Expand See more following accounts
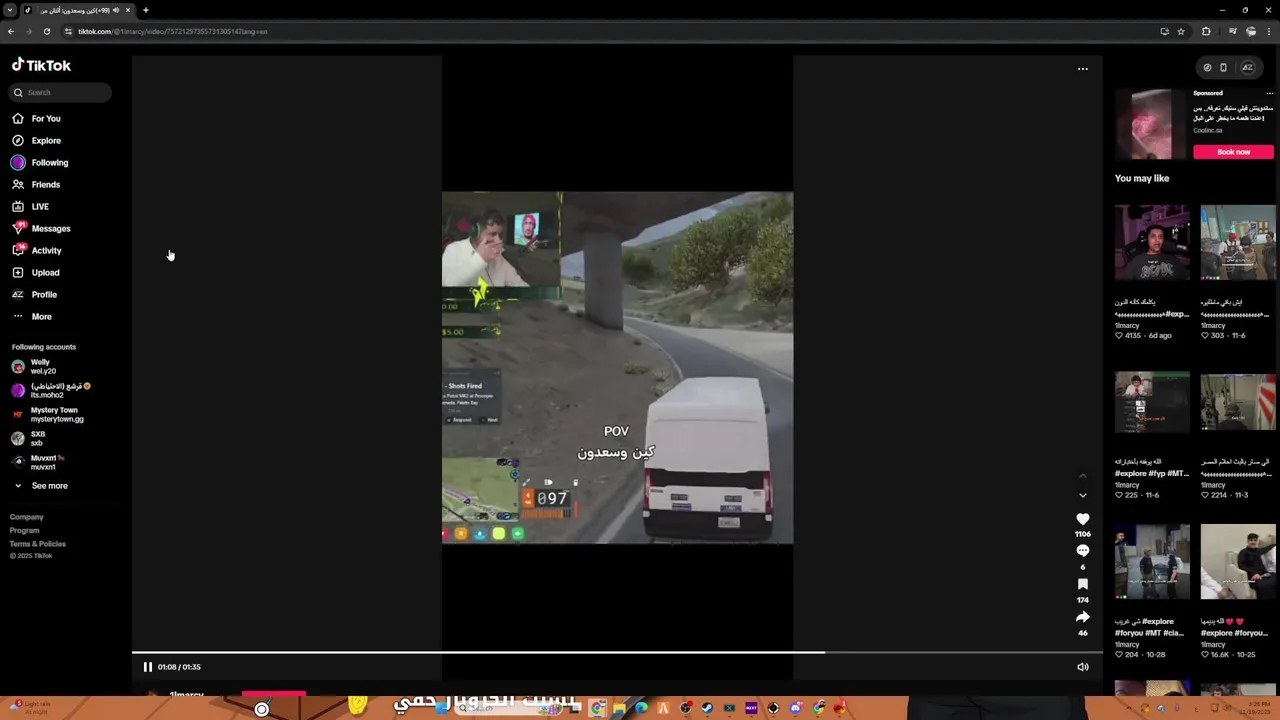 49,486
